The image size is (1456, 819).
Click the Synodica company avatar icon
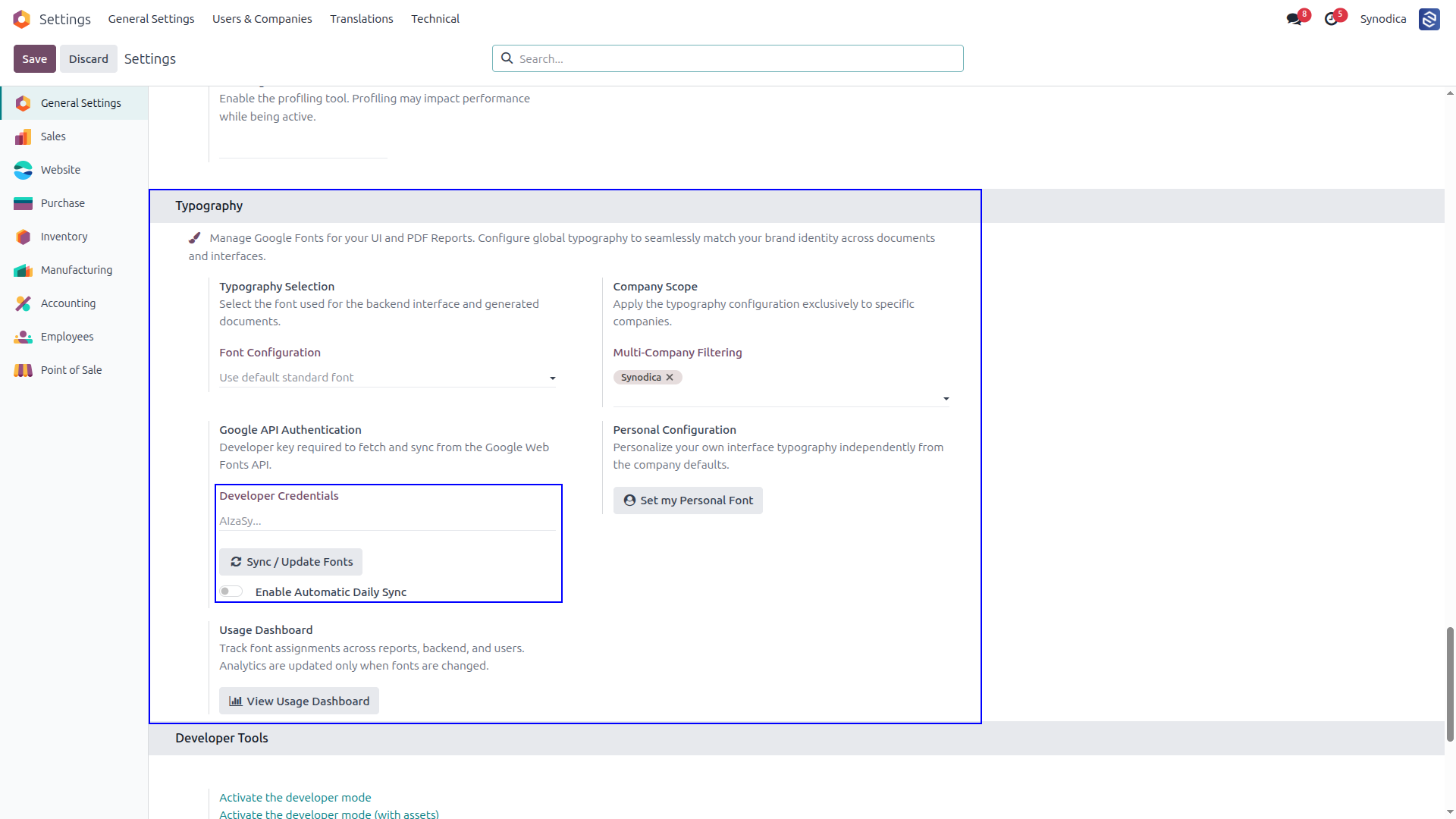click(1429, 19)
